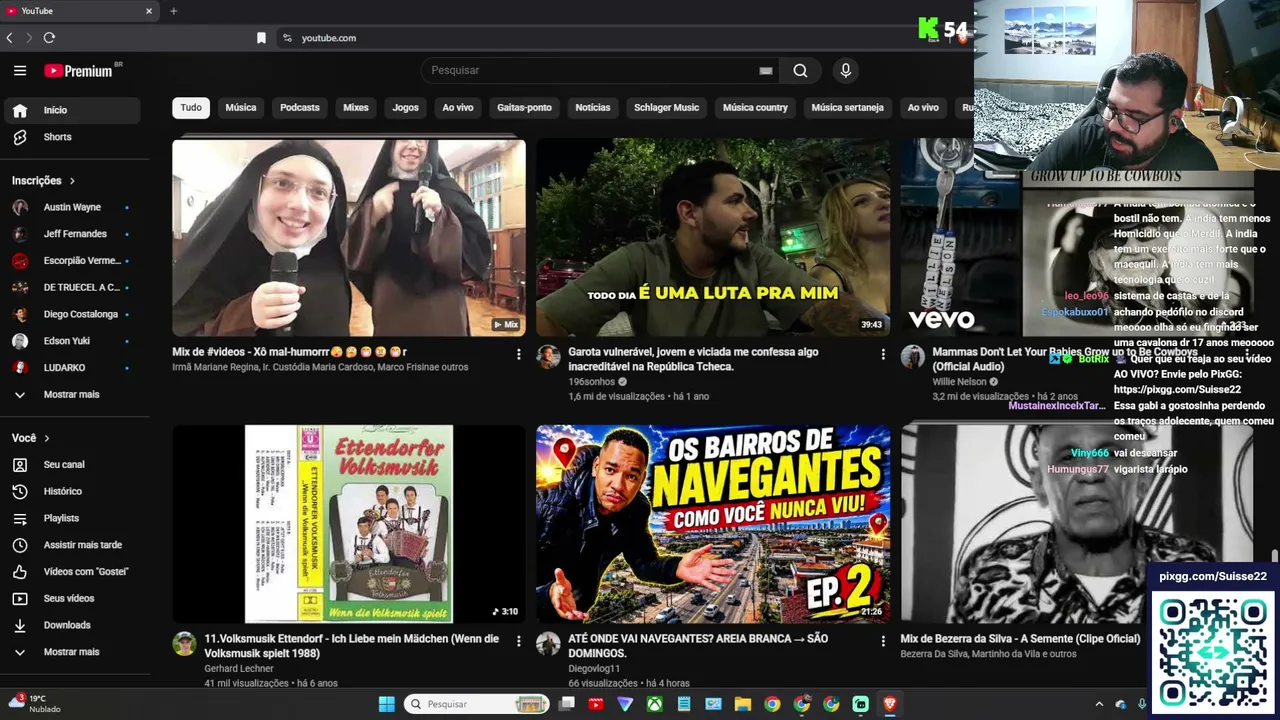This screenshot has height=720, width=1280.
Task: Open options menu for nuns Mix video
Action: (x=518, y=354)
